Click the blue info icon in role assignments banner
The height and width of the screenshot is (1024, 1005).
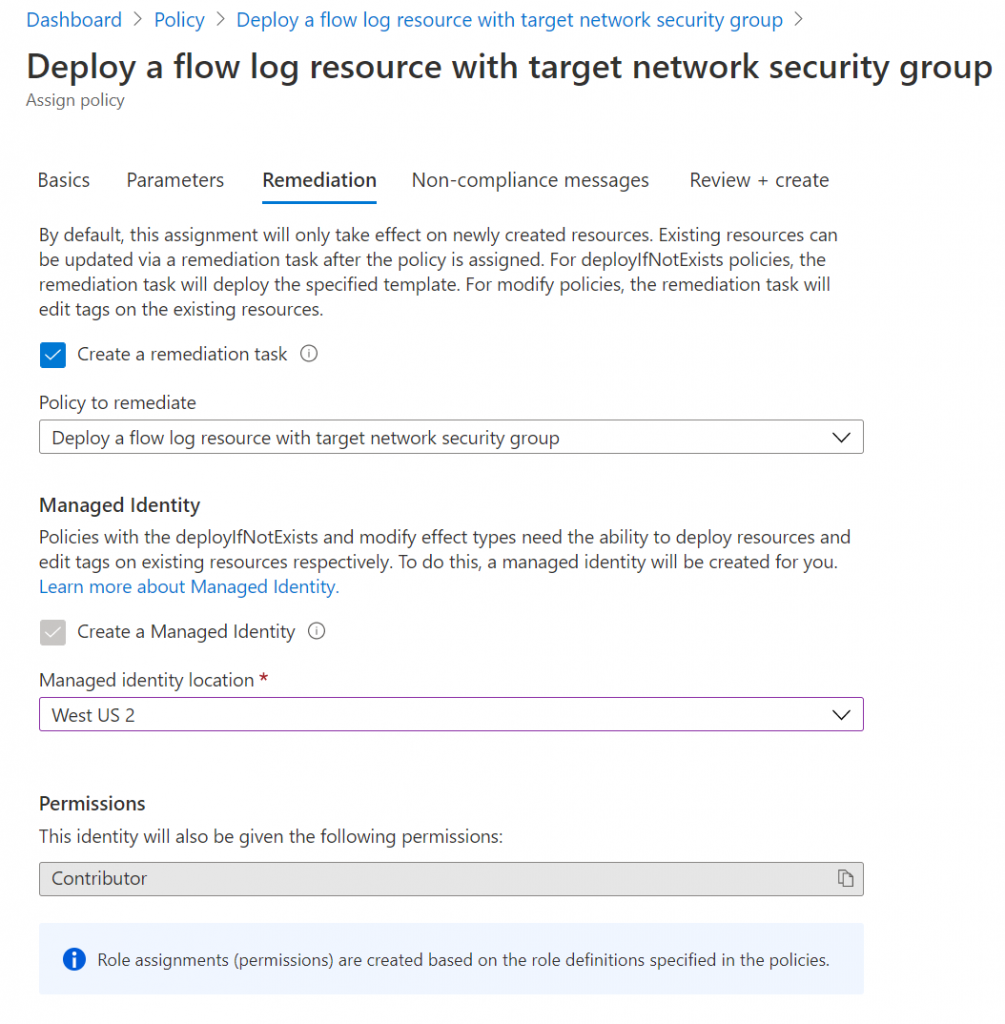pyautogui.click(x=74, y=960)
